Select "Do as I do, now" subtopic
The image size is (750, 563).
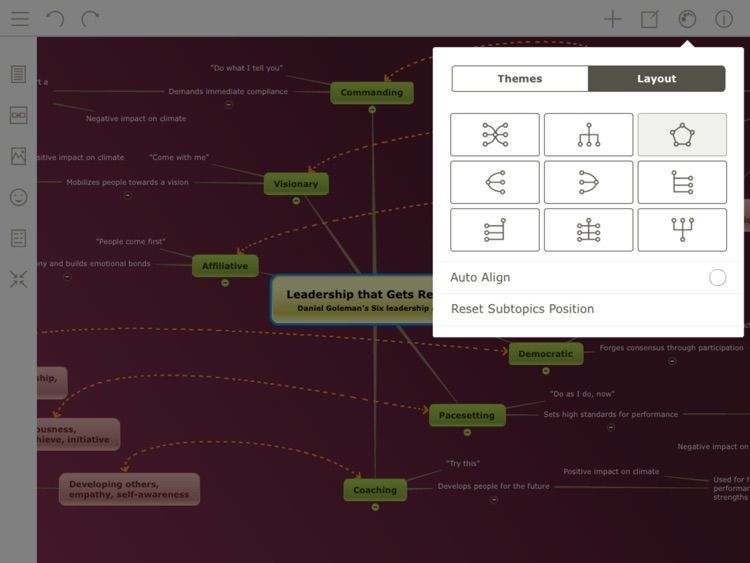pyautogui.click(x=582, y=394)
